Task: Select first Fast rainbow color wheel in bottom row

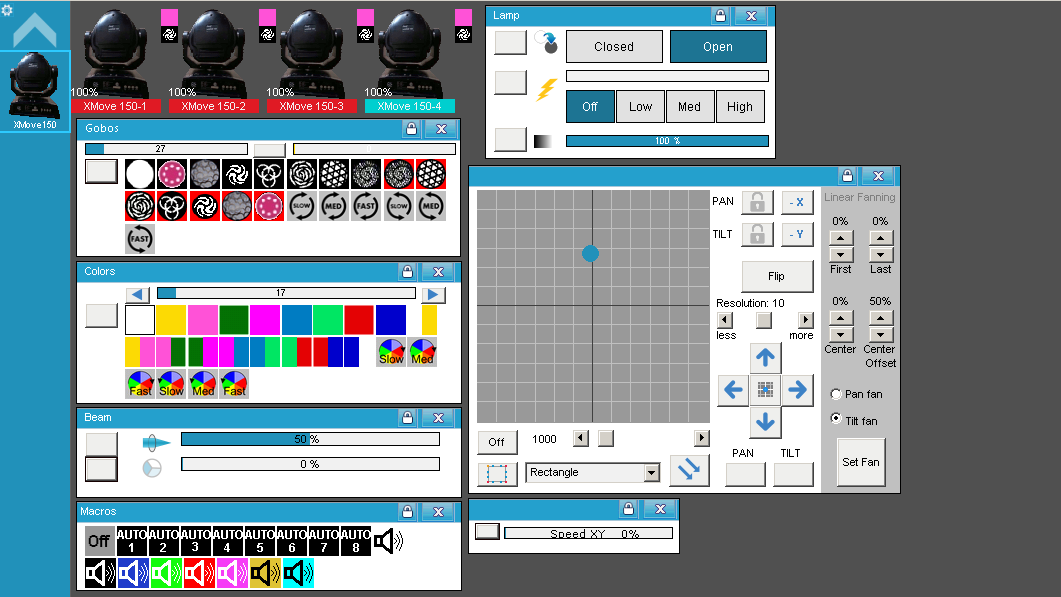Action: click(x=139, y=384)
